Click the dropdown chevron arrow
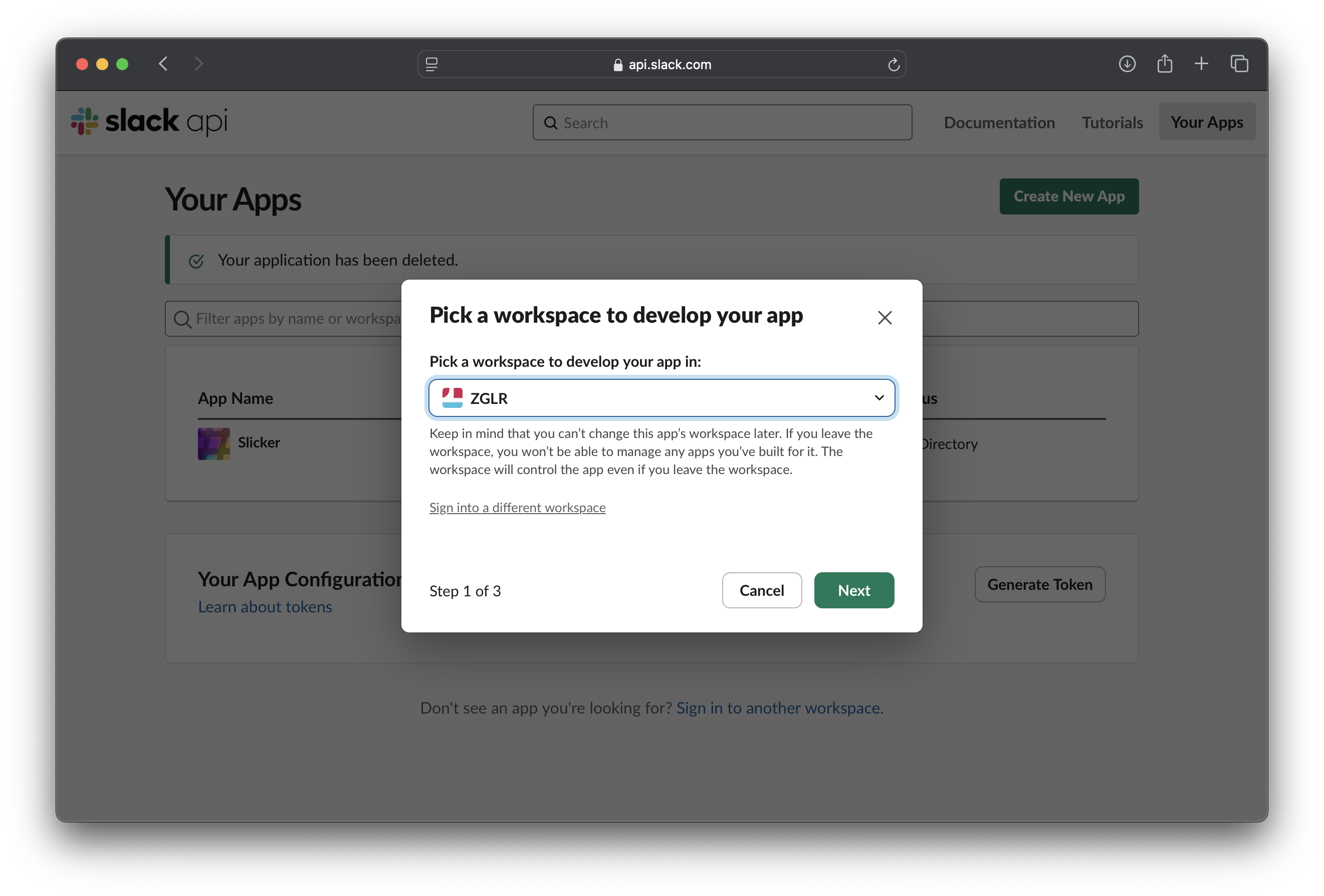Screen dimensions: 1324x896 [879, 397]
